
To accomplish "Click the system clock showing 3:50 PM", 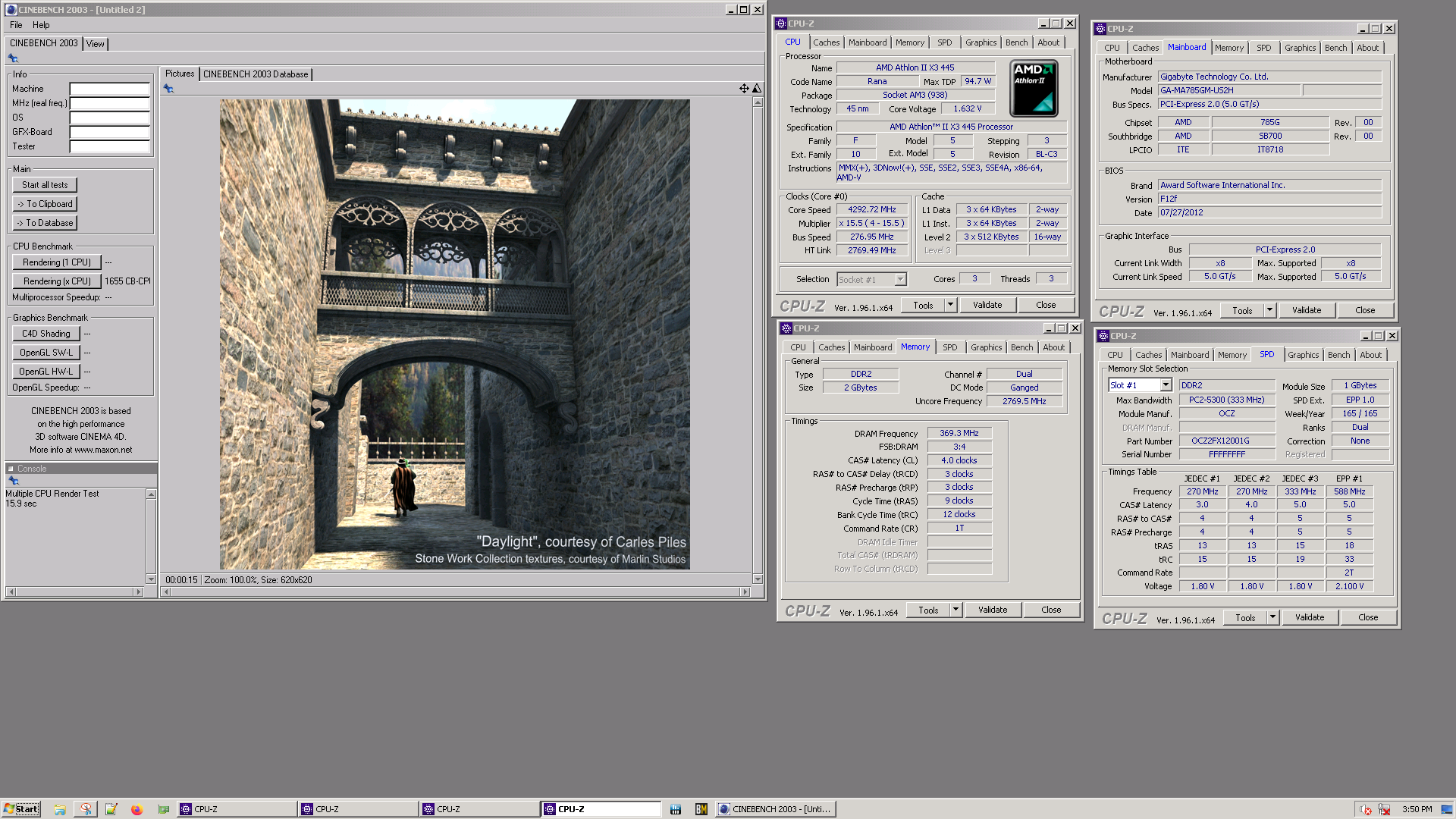I will pos(1417,809).
